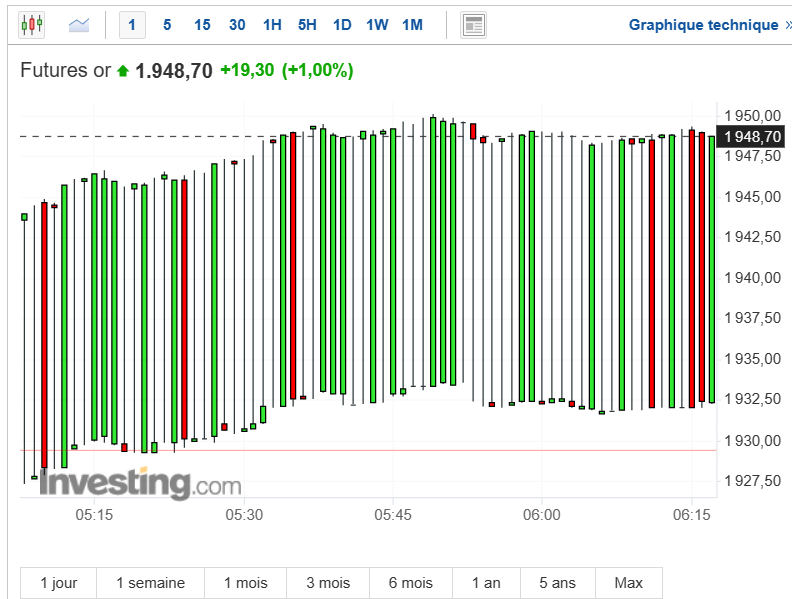Screen dimensions: 792x599
Task: Choose the 5 ans time range
Action: click(557, 583)
